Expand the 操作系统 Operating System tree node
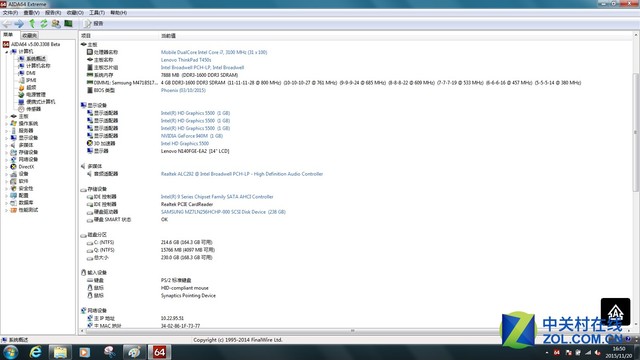 coord(7,124)
